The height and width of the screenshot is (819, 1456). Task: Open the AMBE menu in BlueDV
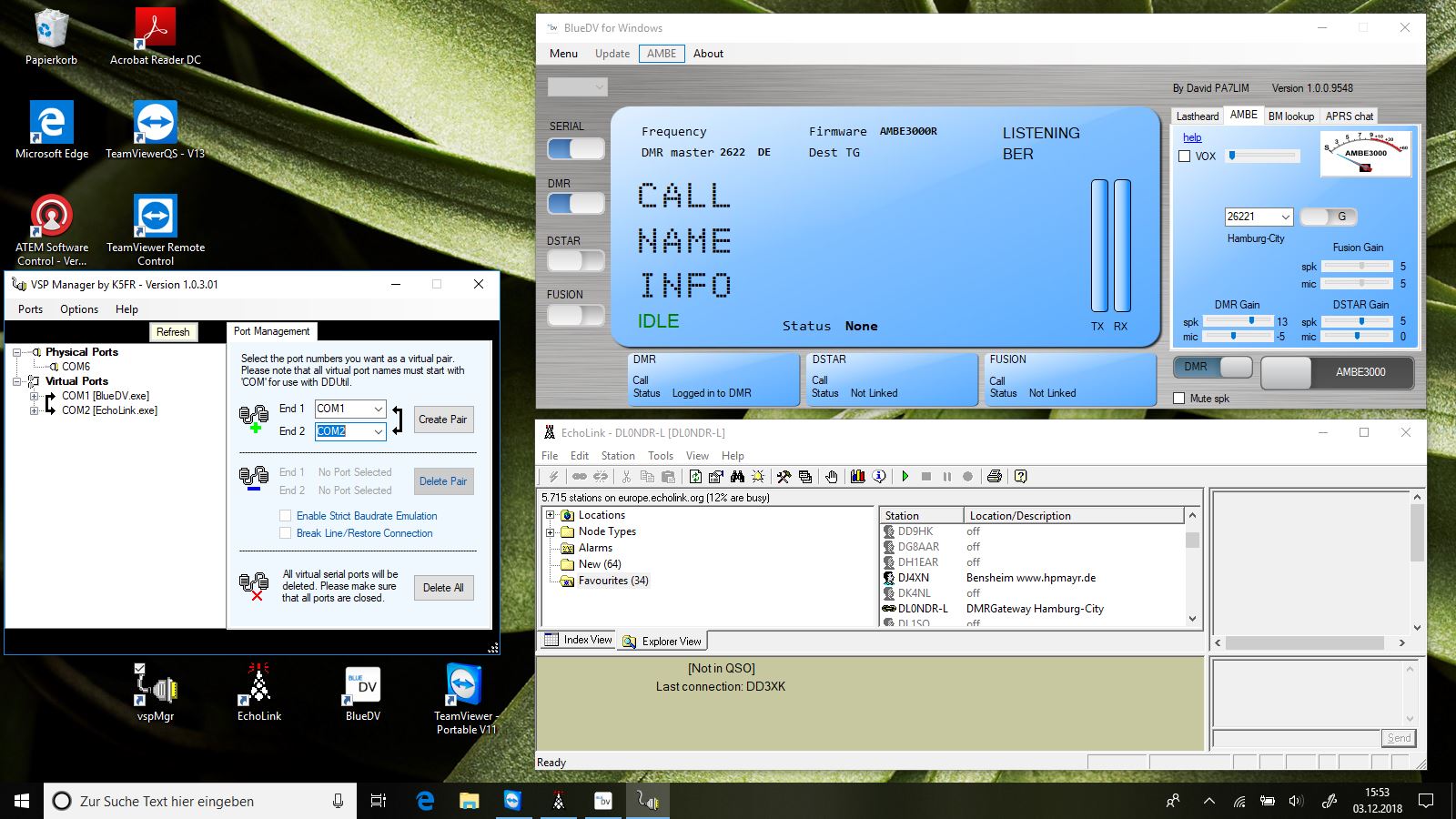(x=662, y=54)
